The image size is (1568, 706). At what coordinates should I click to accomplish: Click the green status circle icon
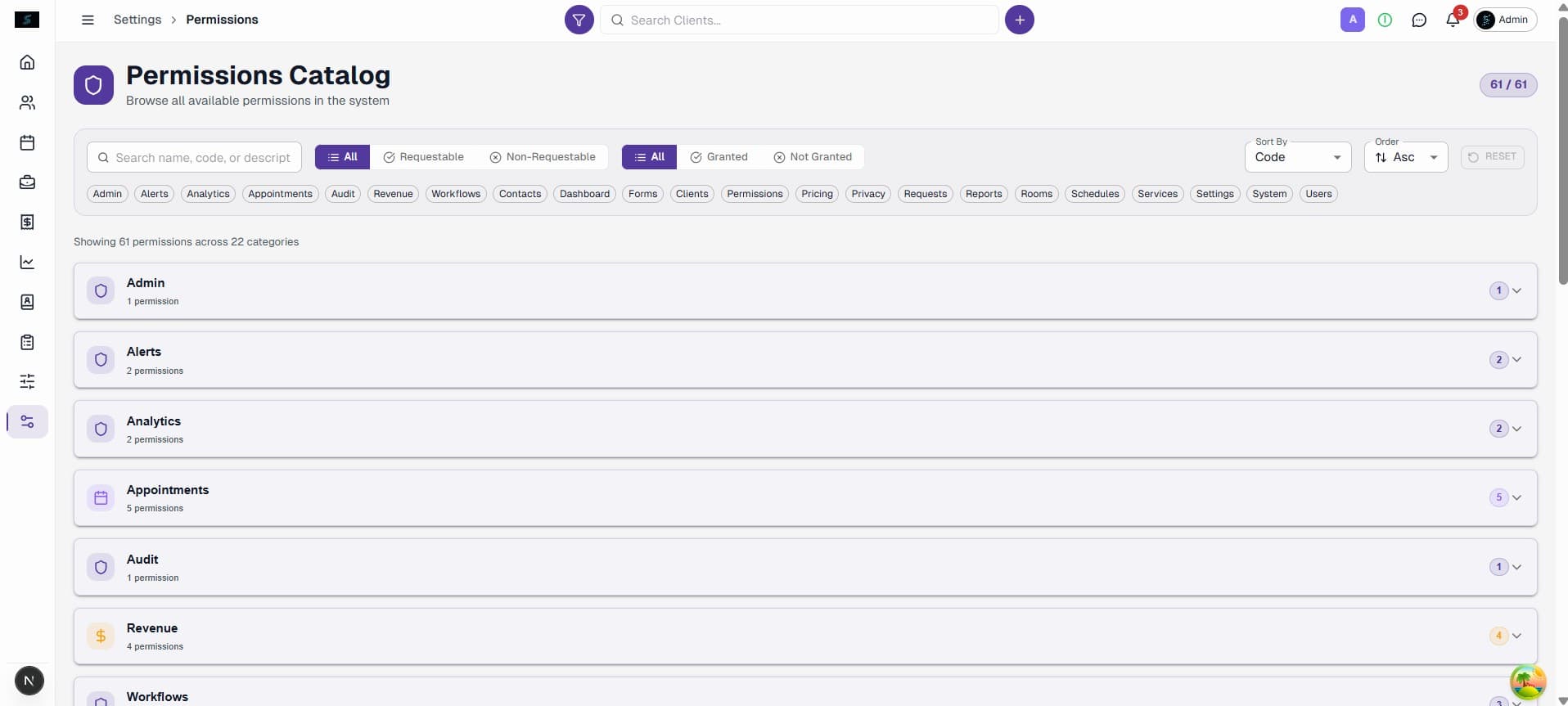[1385, 20]
